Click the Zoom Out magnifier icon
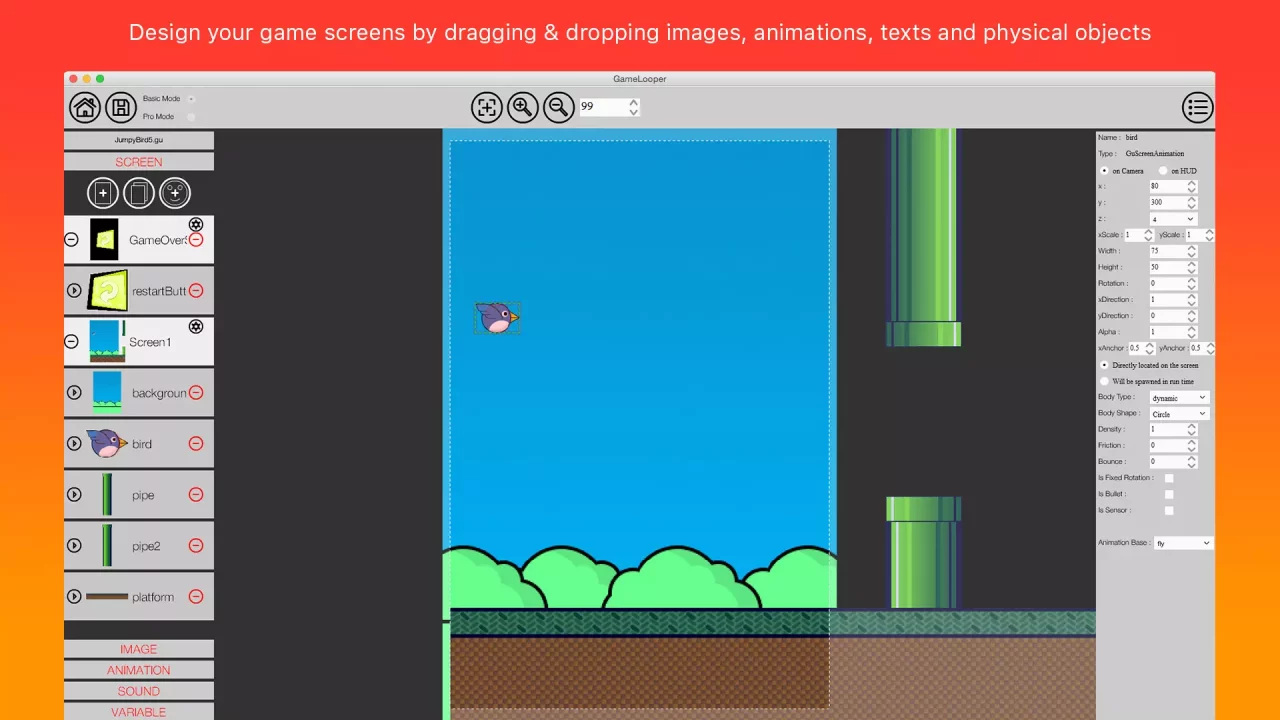The width and height of the screenshot is (1280, 720). pyautogui.click(x=558, y=107)
